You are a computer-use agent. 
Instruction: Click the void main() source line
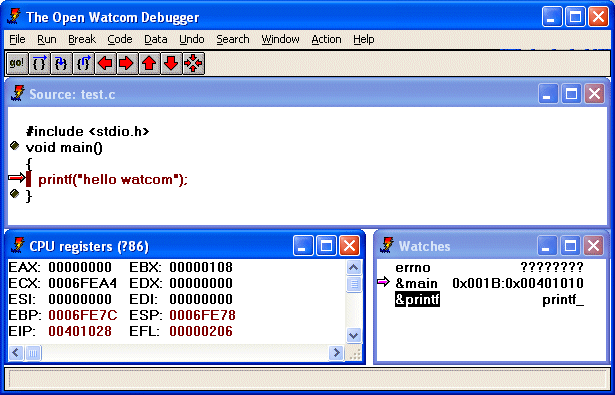(x=64, y=147)
